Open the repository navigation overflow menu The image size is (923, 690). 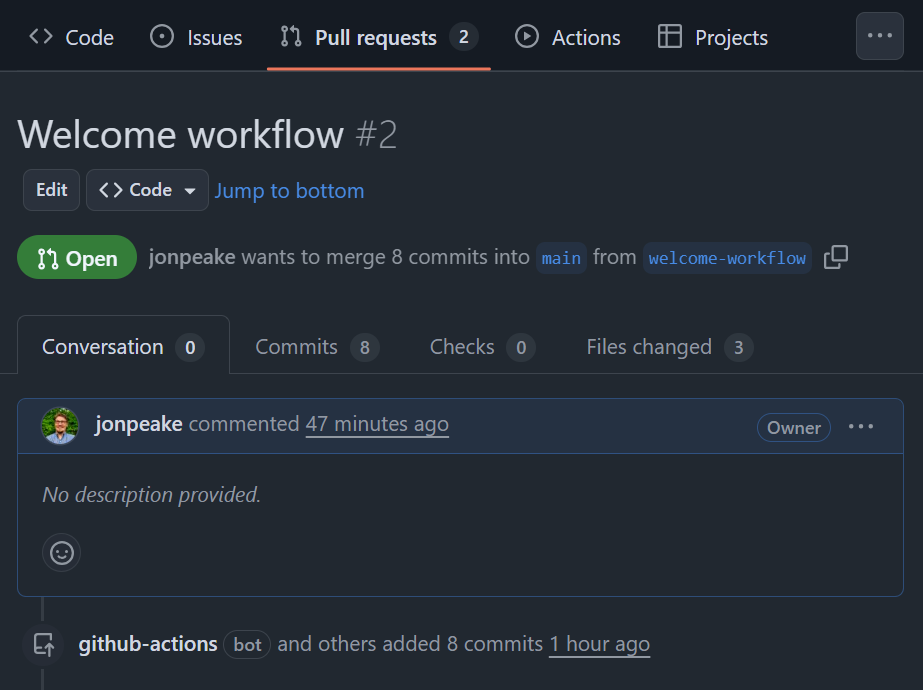pyautogui.click(x=880, y=36)
